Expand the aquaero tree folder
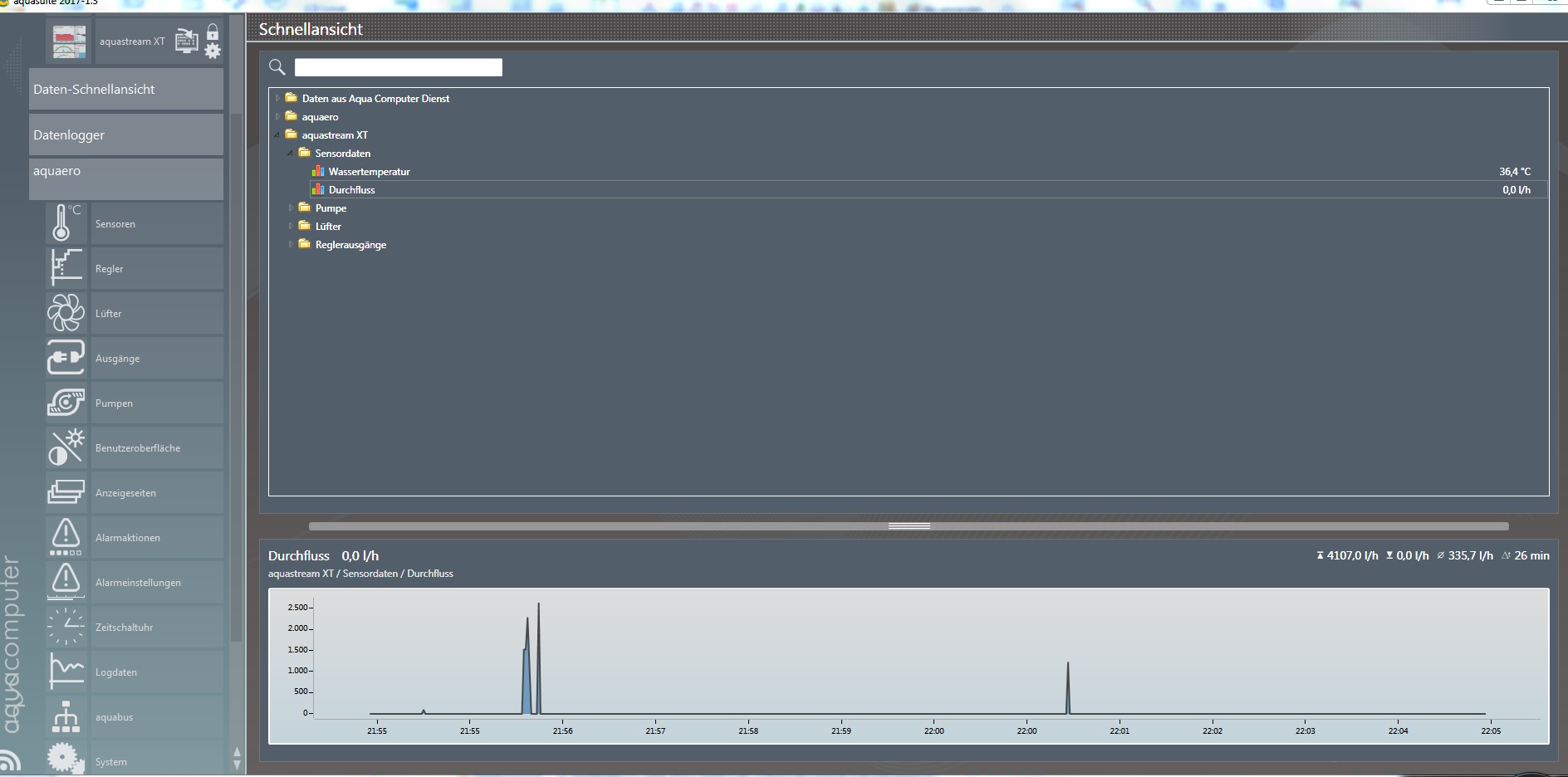1568x777 pixels. point(277,117)
